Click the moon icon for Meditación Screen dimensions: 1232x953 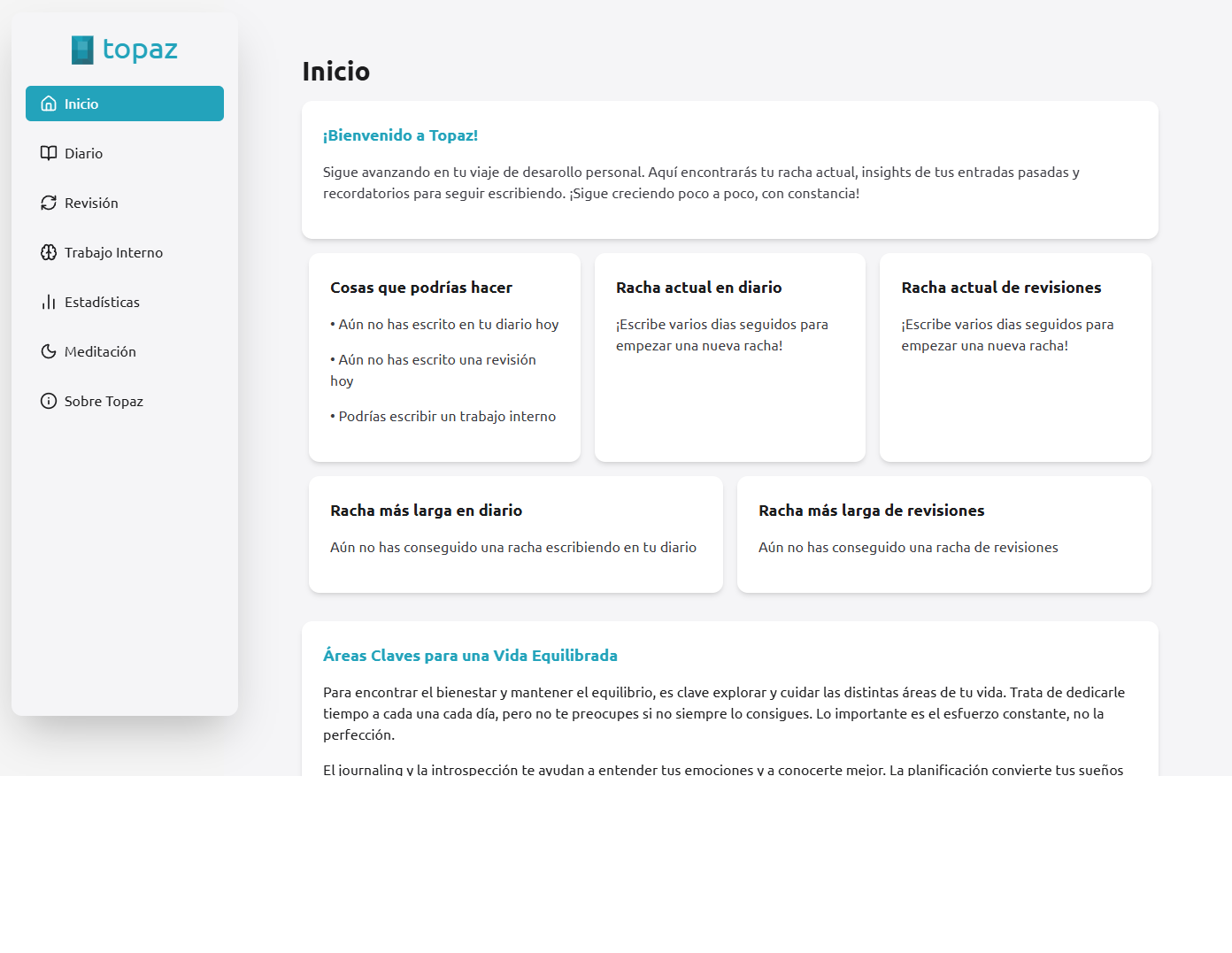tap(49, 351)
